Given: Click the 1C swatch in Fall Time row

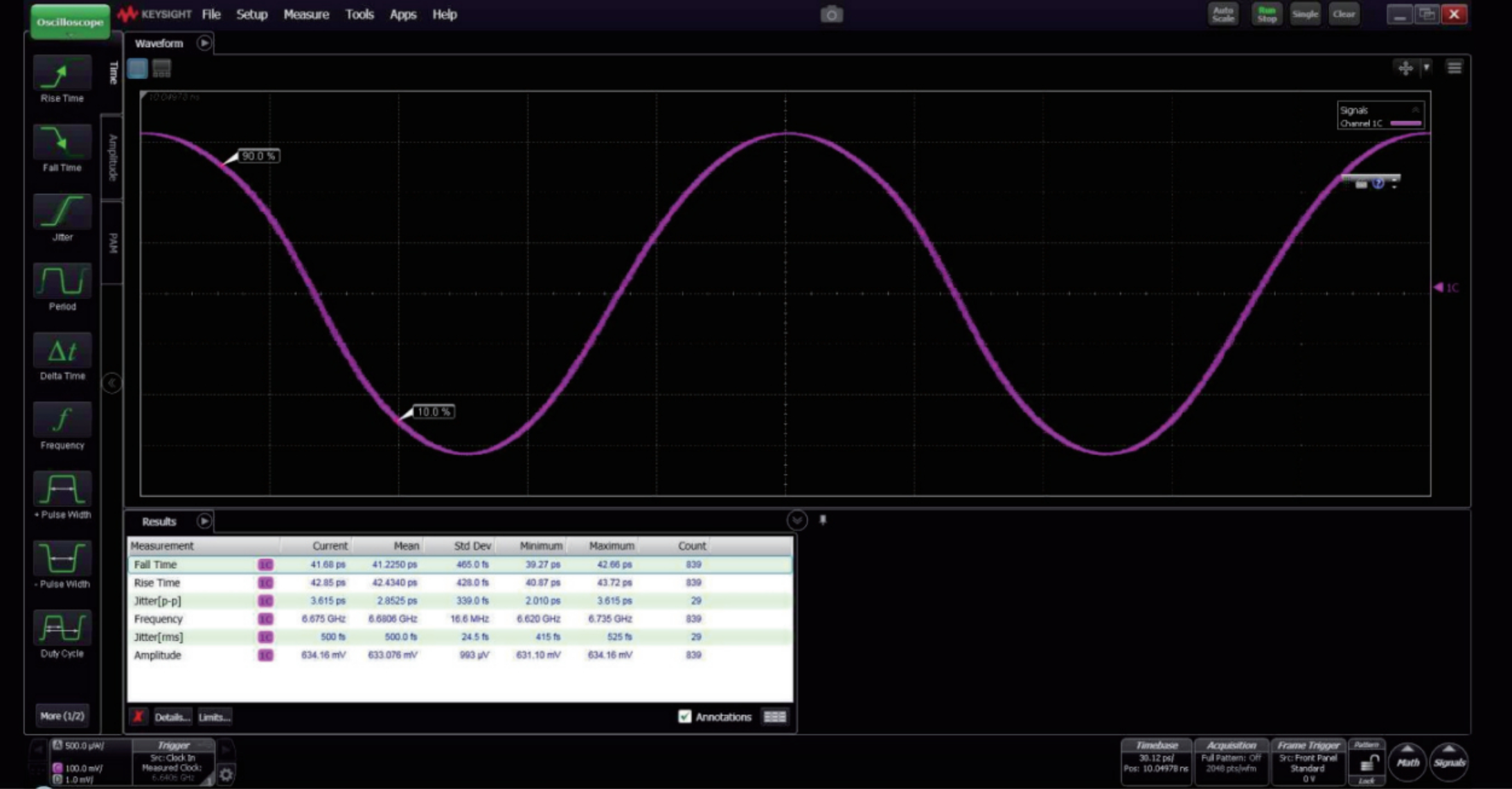Looking at the screenshot, I should click(x=265, y=565).
